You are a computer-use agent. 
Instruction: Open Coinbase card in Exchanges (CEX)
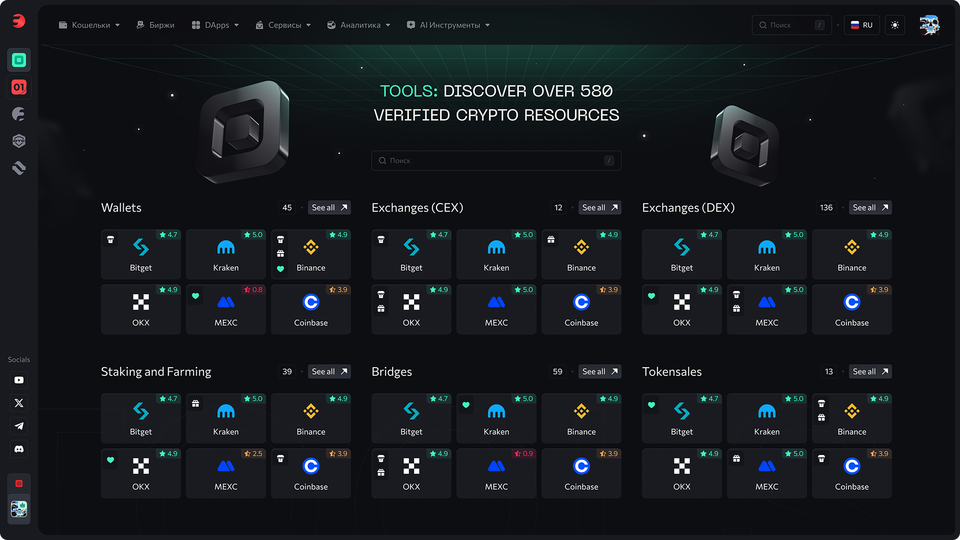pyautogui.click(x=582, y=309)
